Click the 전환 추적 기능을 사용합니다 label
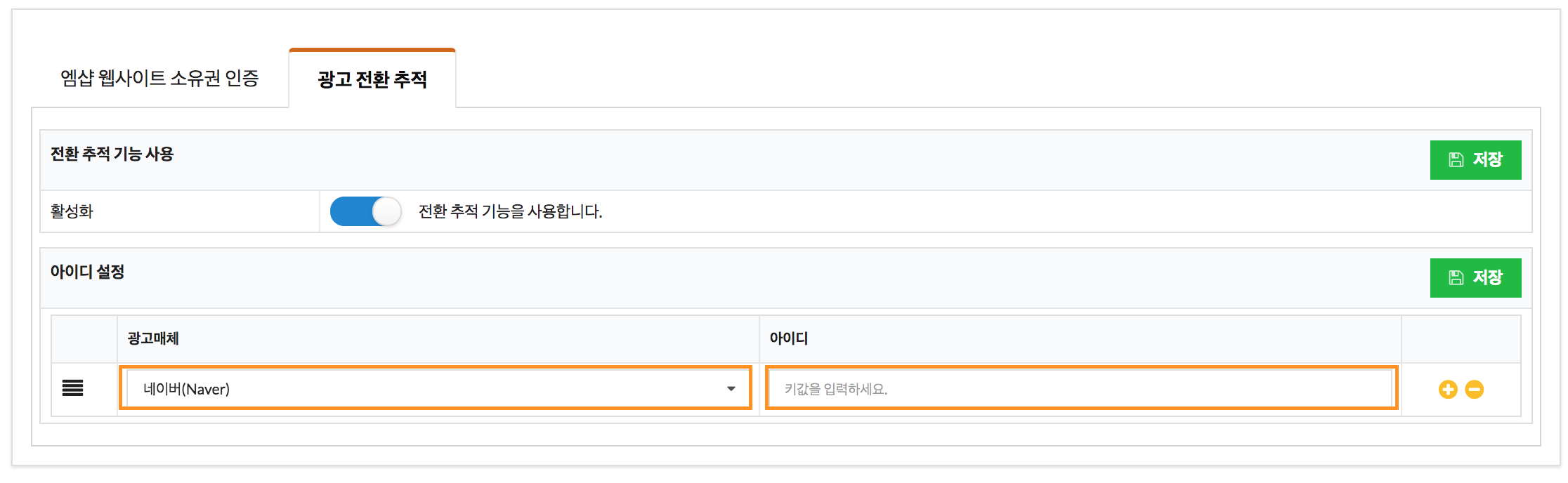Viewport: 1568px width, 483px height. coord(511,211)
